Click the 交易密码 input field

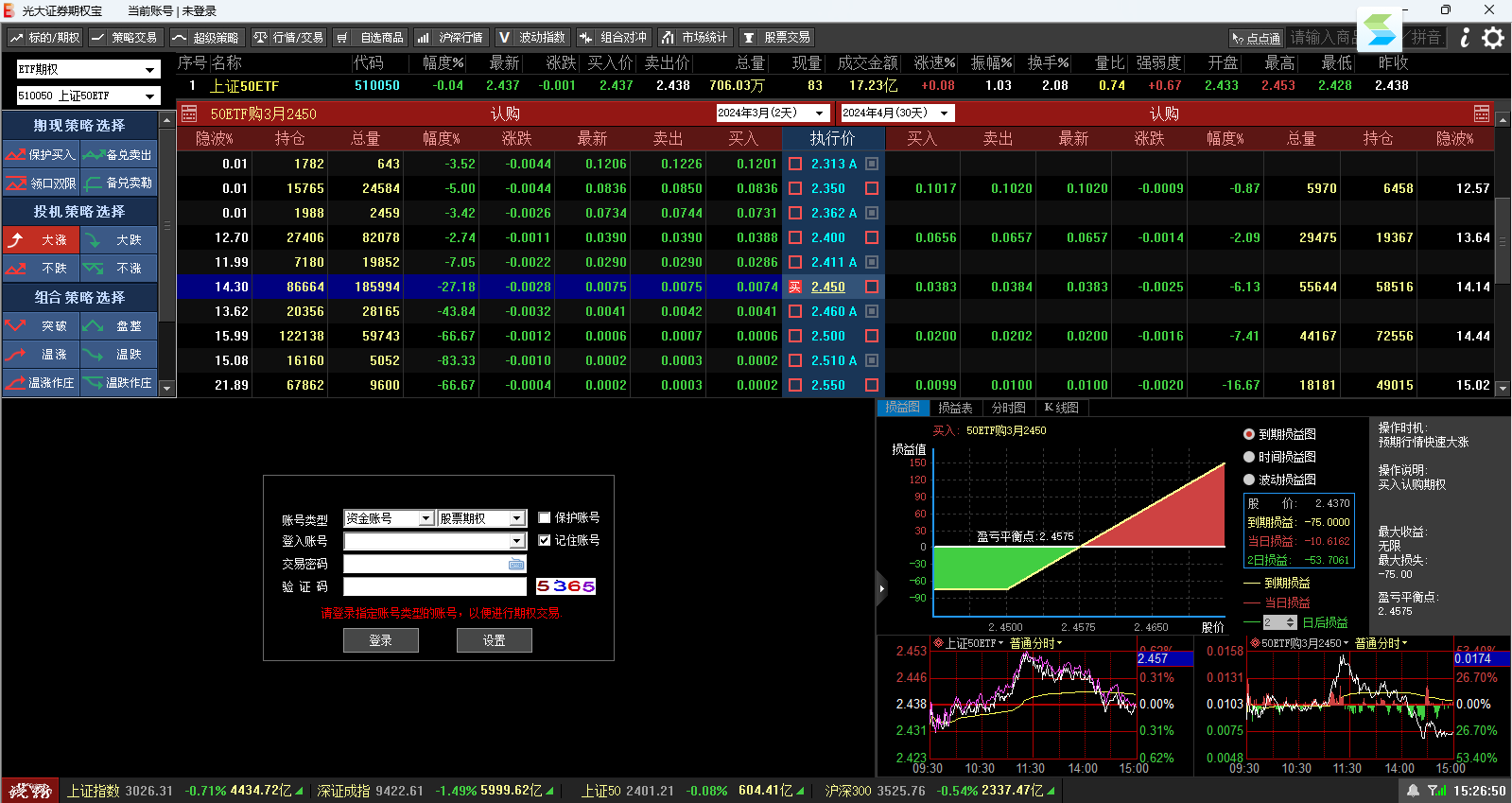(435, 564)
